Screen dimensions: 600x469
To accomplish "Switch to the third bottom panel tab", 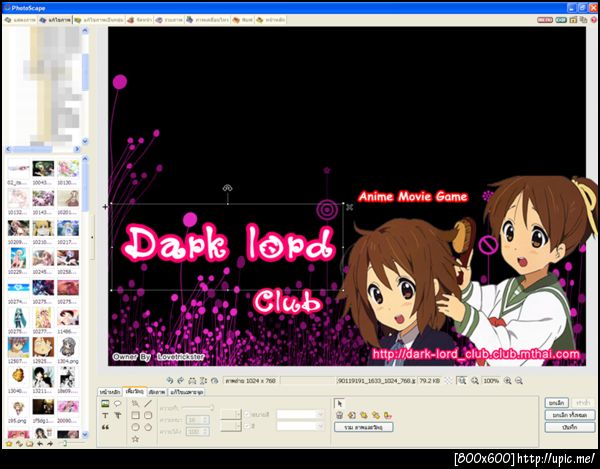I will (x=157, y=392).
